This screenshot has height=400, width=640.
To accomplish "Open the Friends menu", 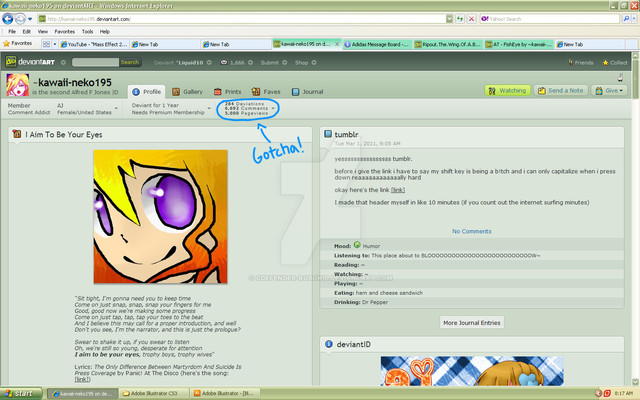I will [581, 62].
